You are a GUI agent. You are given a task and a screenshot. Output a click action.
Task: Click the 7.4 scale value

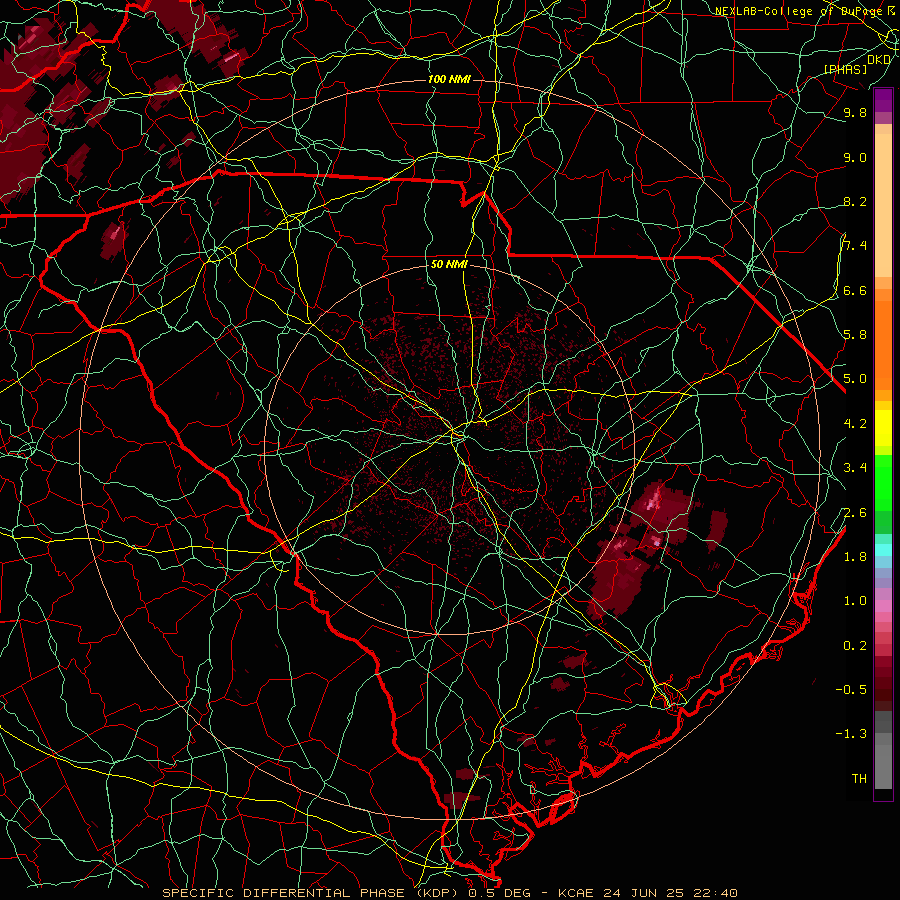(855, 246)
